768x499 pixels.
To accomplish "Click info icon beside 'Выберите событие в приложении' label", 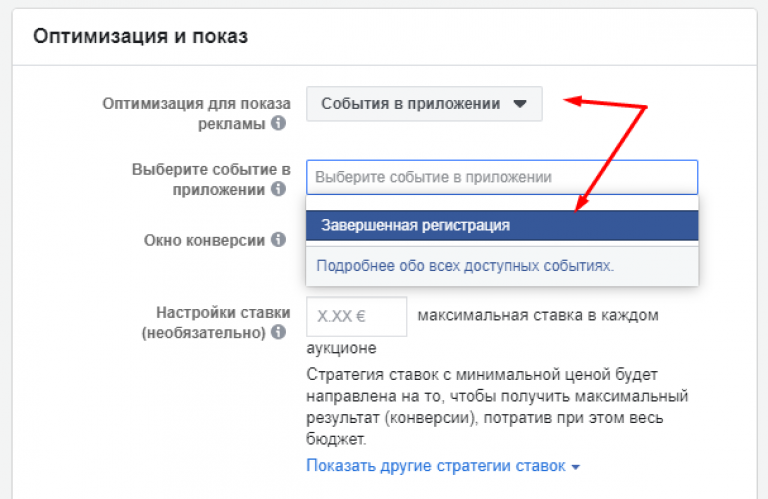I will tap(279, 189).
